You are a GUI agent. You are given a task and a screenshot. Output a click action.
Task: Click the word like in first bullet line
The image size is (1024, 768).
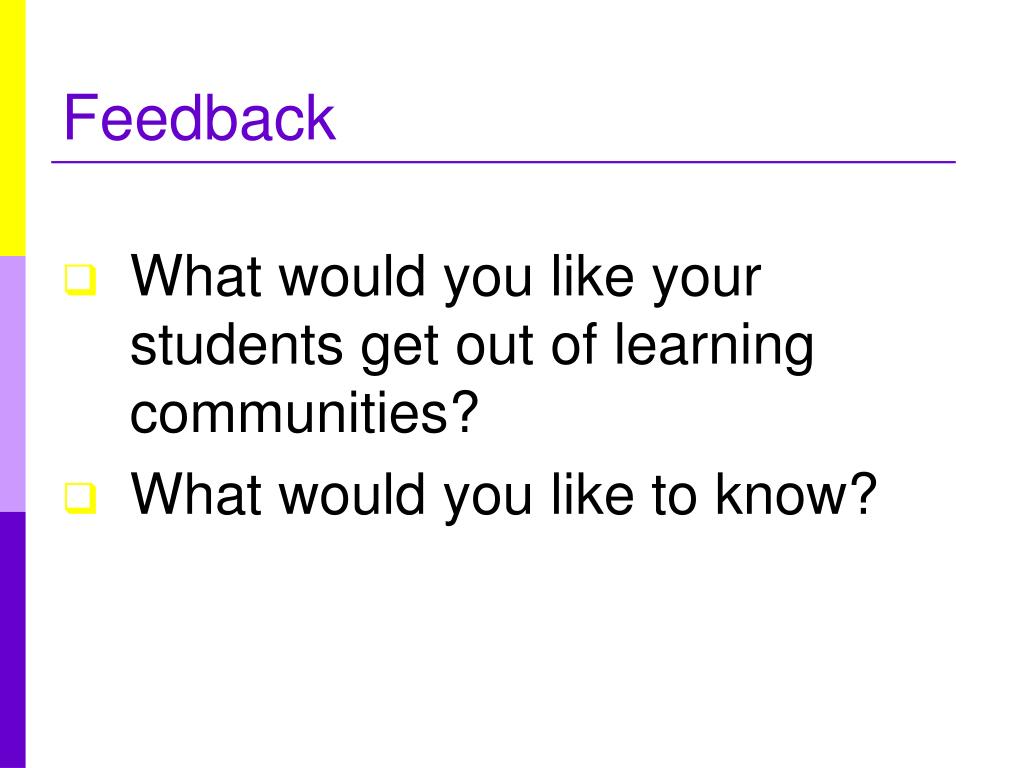592,276
